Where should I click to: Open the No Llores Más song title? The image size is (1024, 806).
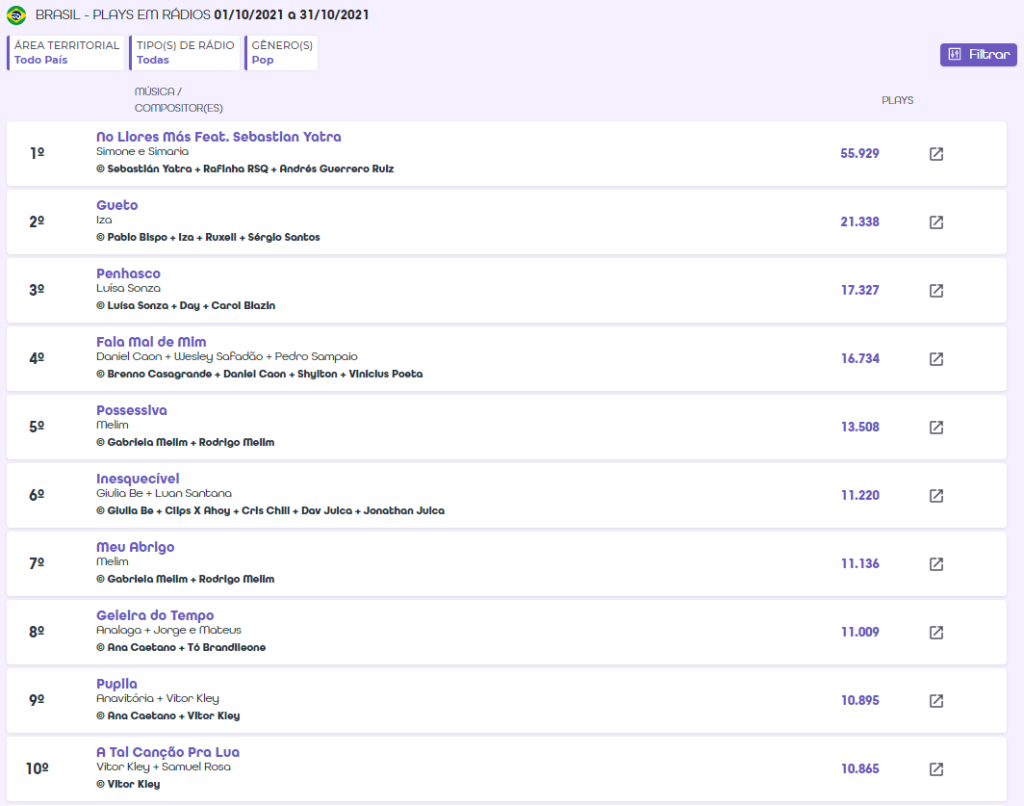pos(218,137)
